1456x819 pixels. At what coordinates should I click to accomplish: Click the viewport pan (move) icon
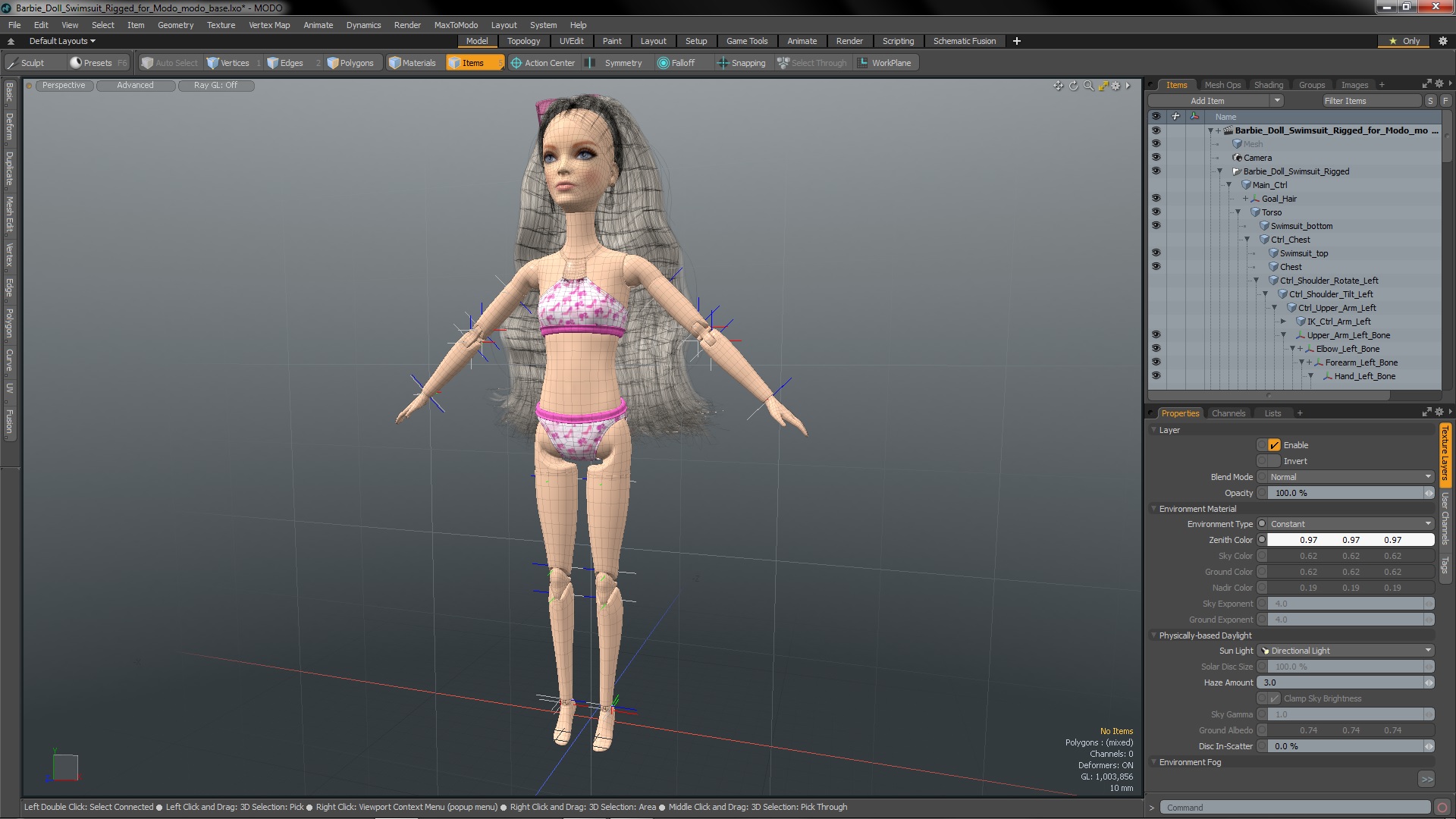[1059, 86]
